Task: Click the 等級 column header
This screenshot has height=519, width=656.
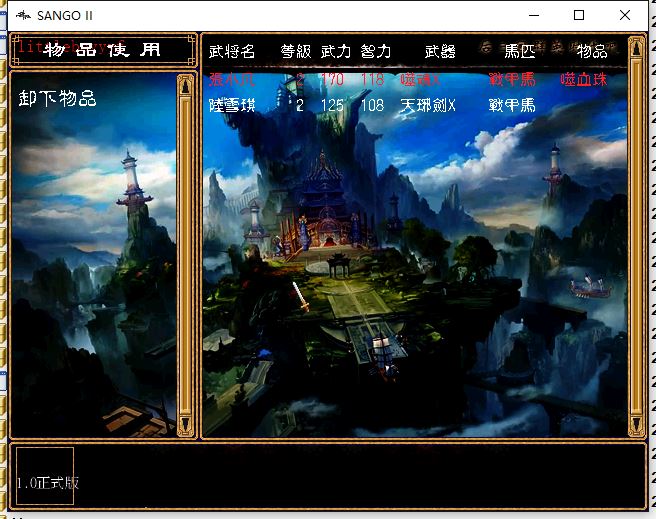Action: point(296,51)
